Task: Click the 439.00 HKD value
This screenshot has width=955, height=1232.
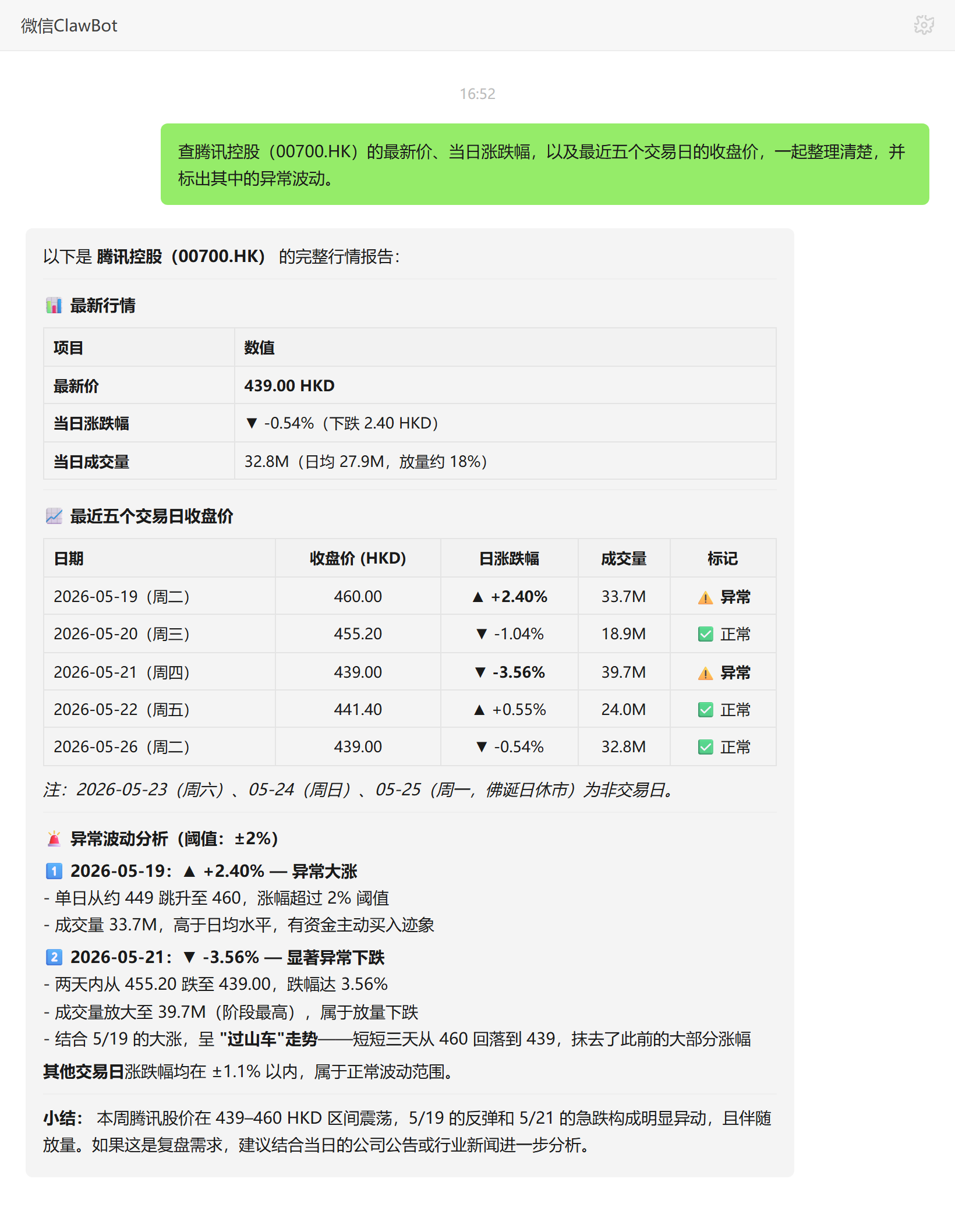Action: click(289, 385)
